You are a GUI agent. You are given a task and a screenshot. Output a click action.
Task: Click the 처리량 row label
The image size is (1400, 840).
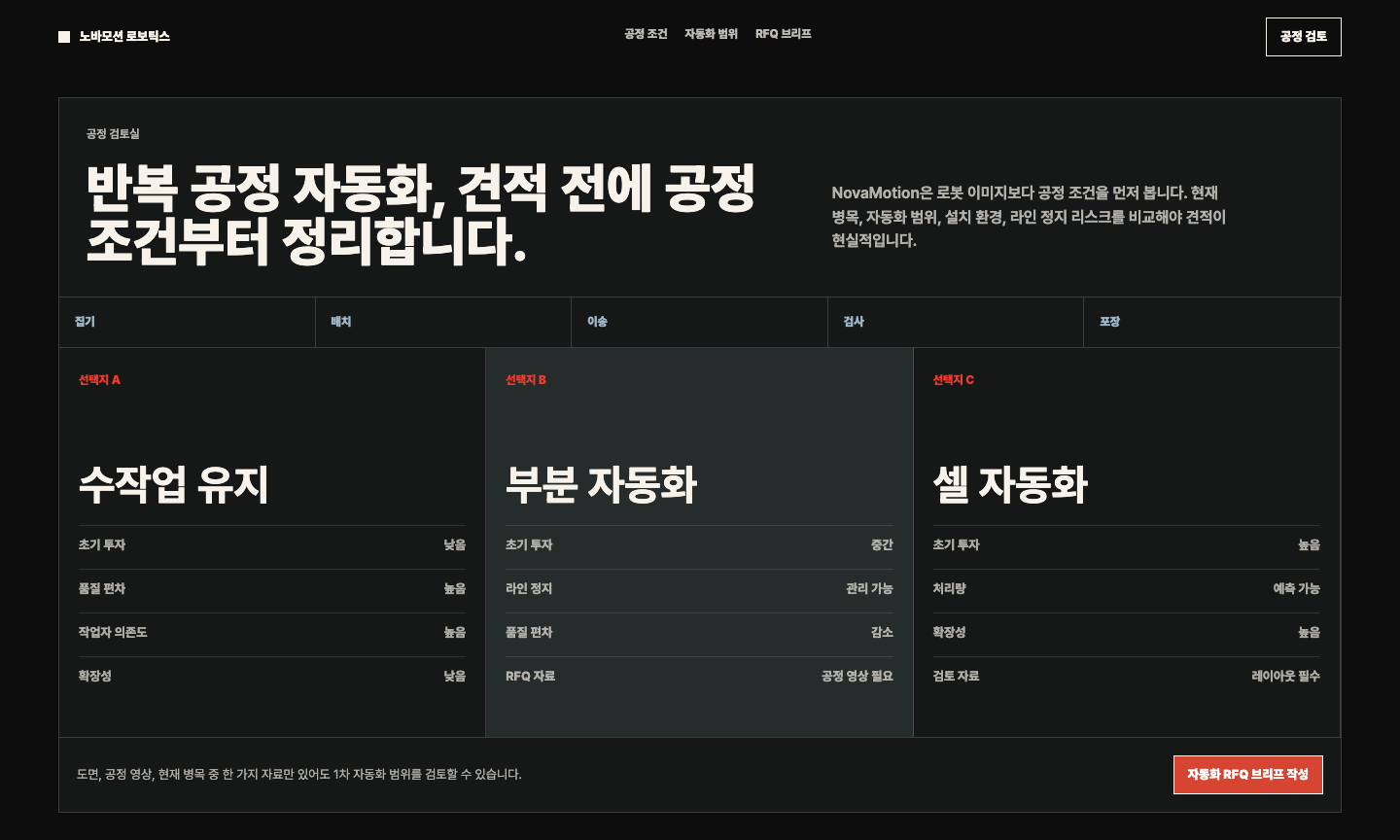950,589
